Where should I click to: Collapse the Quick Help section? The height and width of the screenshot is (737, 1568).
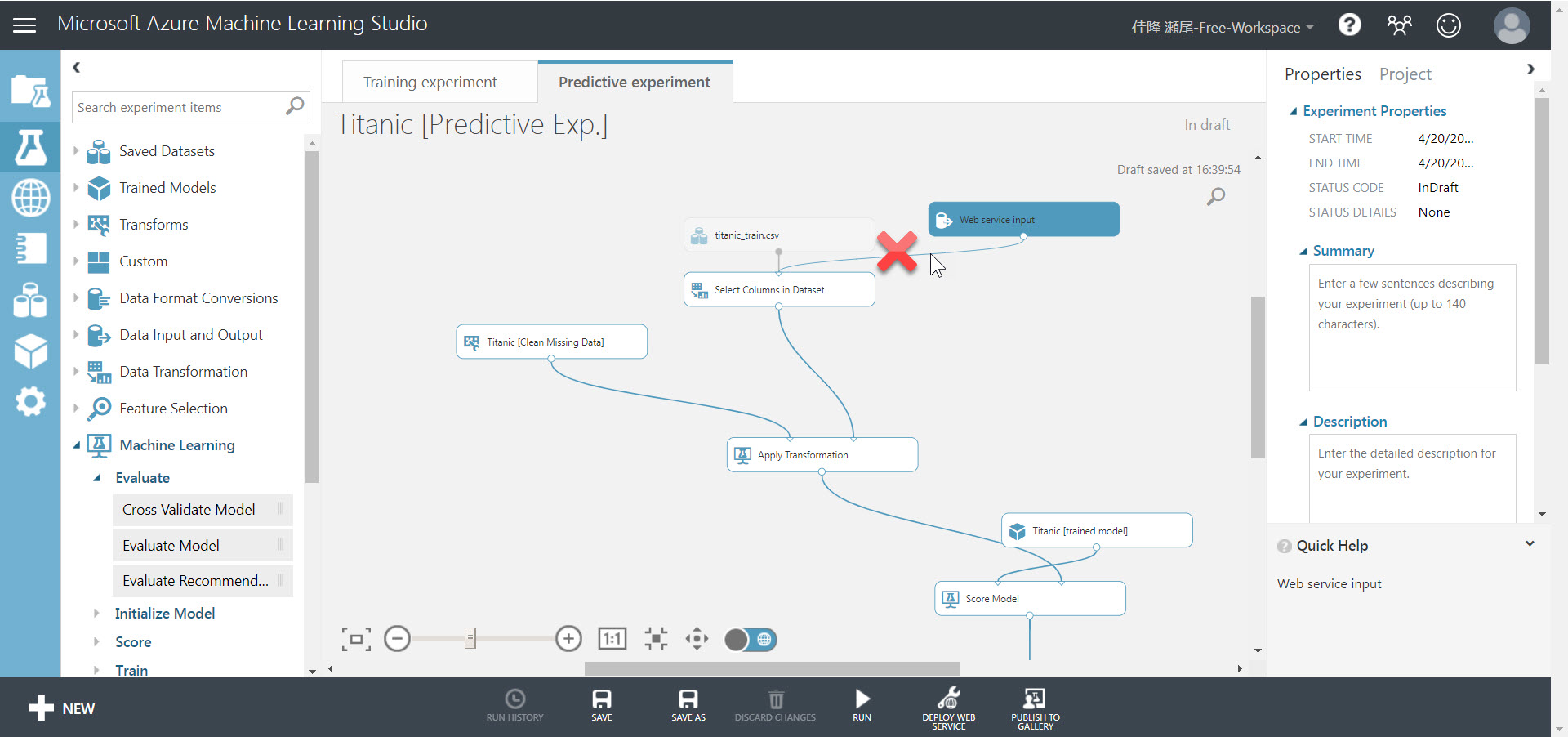[1530, 544]
